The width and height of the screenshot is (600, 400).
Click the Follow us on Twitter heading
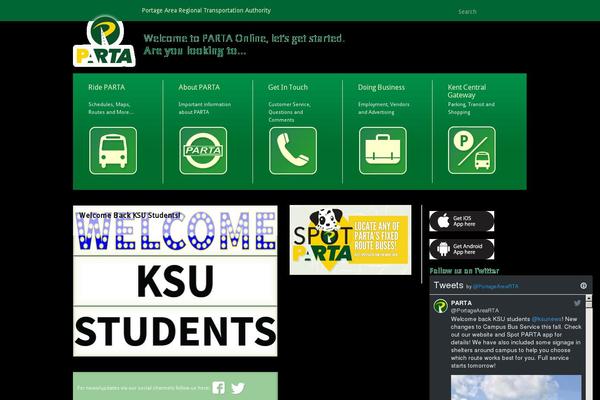click(464, 271)
